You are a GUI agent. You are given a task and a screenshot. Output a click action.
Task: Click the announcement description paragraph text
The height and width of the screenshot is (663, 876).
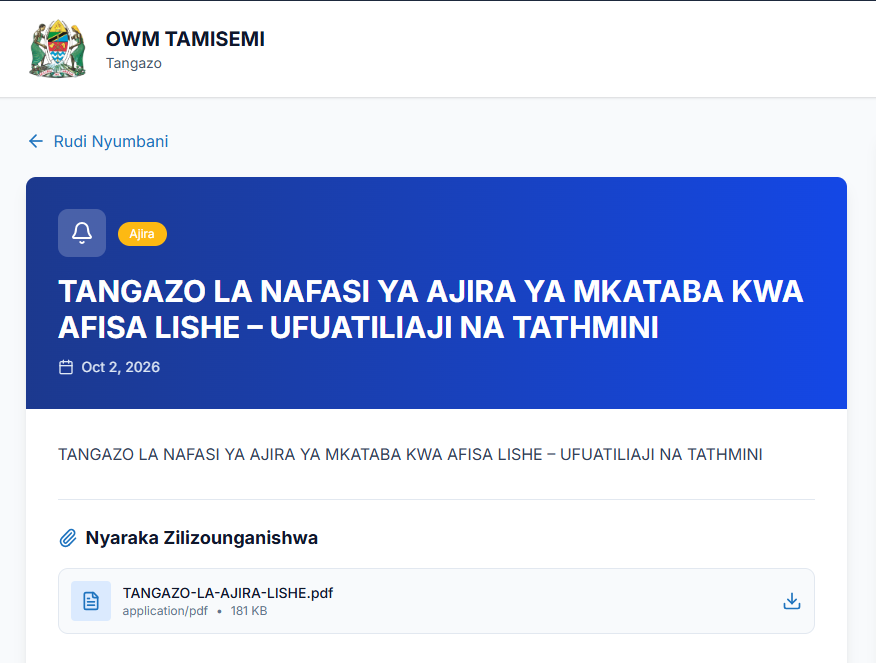[x=410, y=455]
